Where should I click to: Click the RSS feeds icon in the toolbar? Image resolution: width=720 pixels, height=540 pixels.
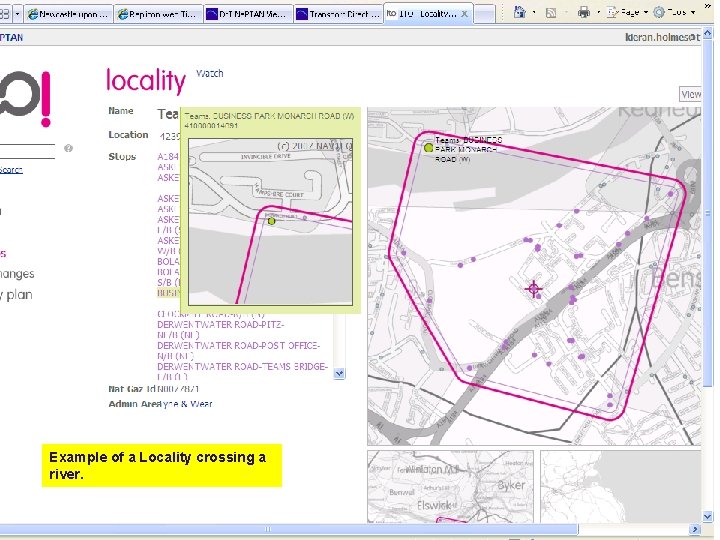tap(551, 12)
